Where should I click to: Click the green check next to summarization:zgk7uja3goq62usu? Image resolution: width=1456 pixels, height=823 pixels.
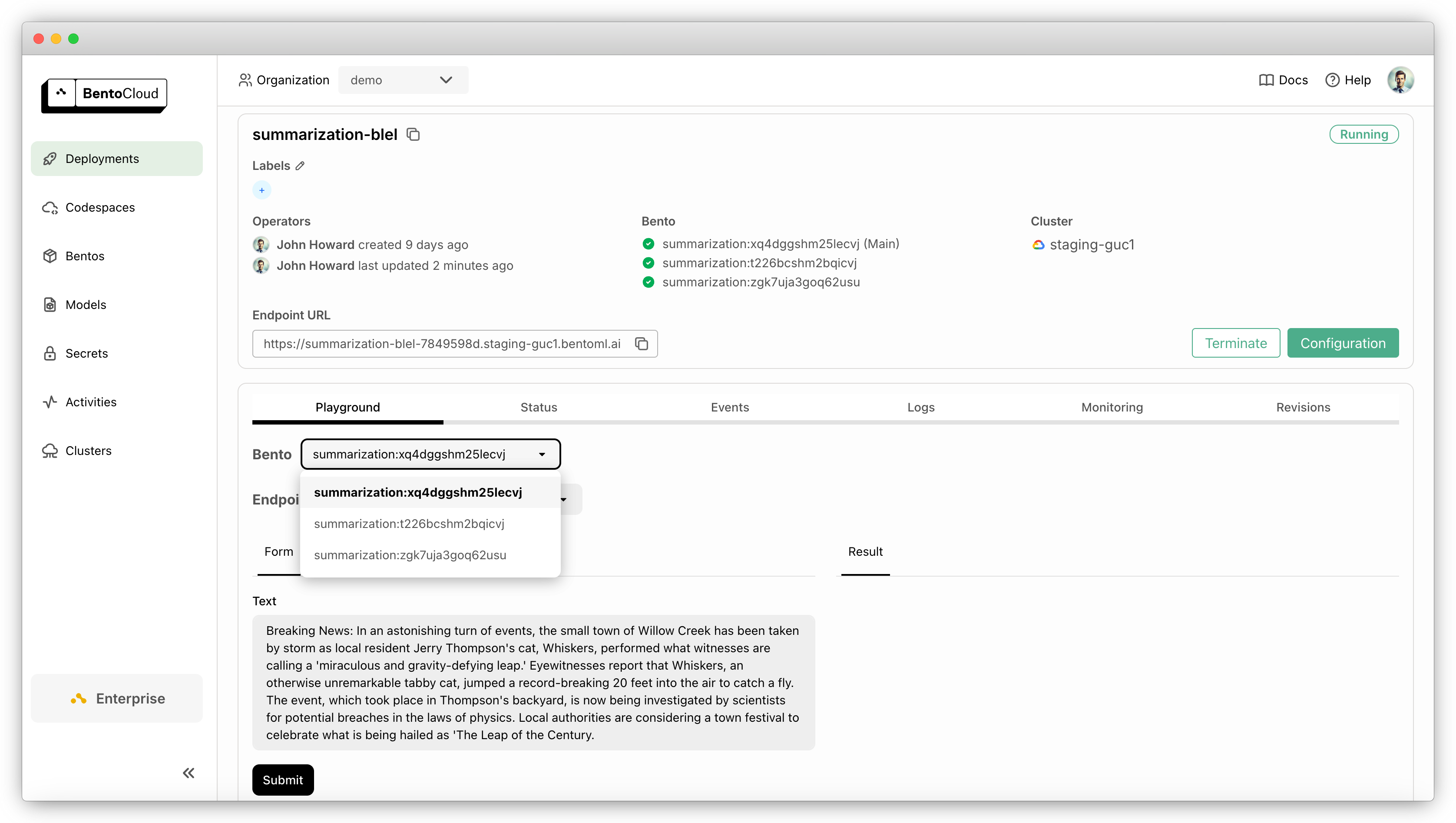tap(649, 282)
